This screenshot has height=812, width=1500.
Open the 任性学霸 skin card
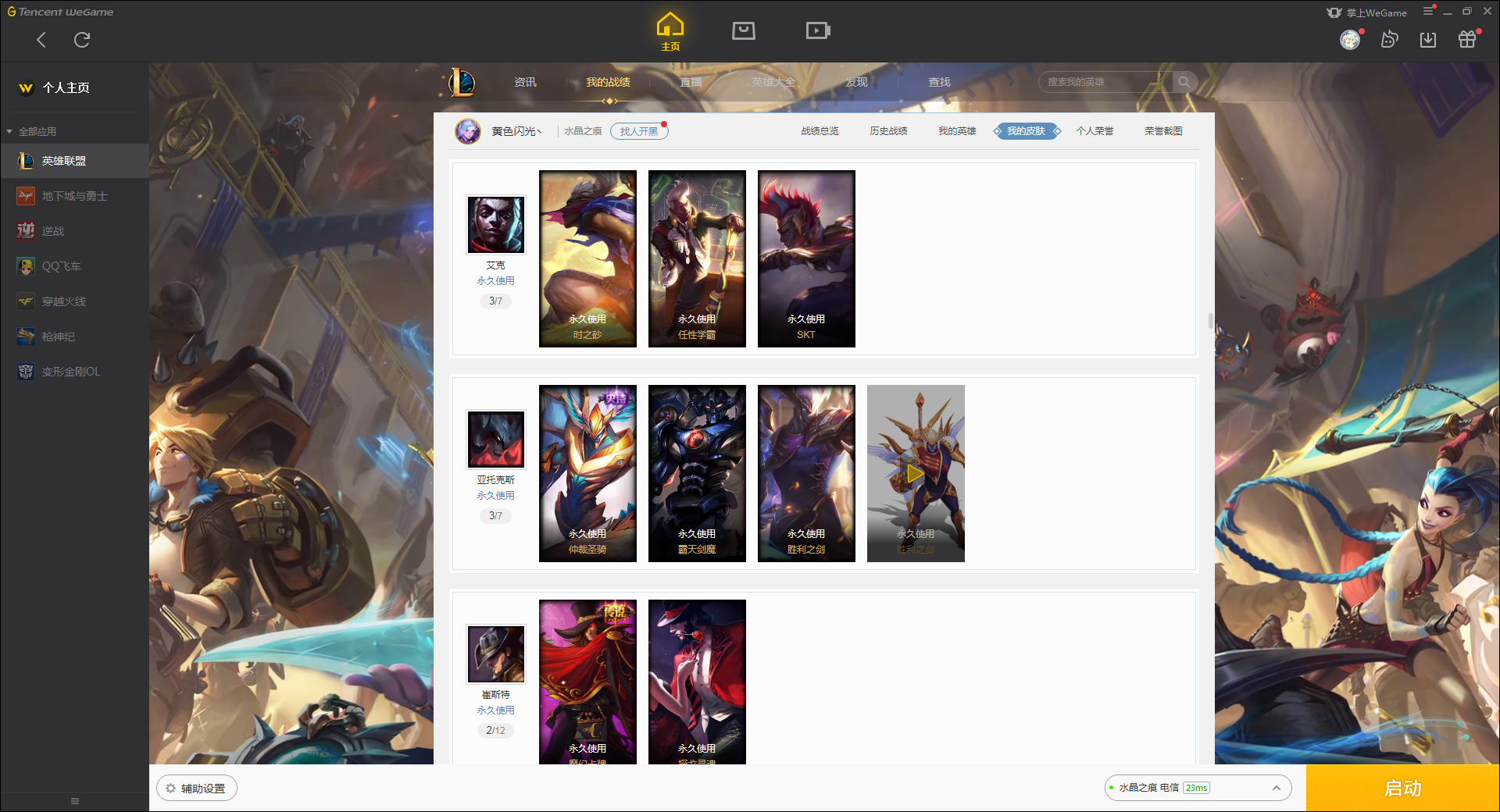(697, 258)
